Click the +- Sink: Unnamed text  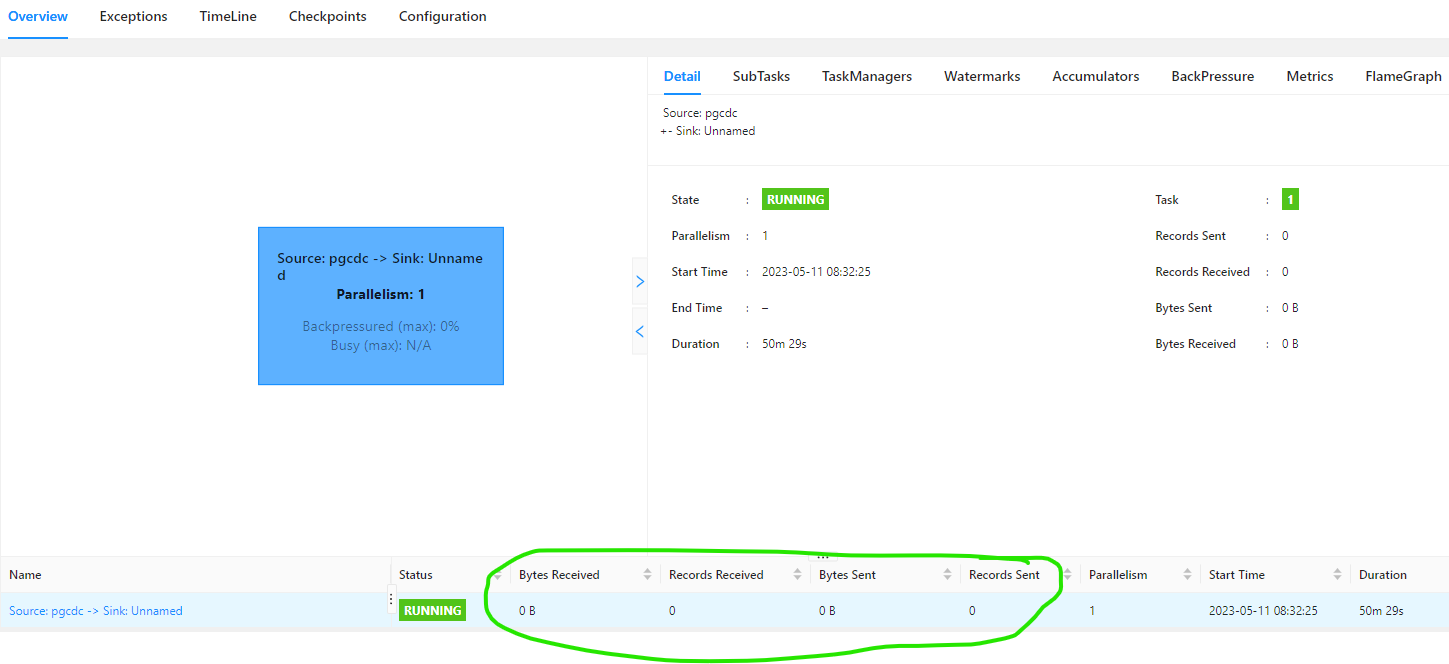tap(708, 131)
